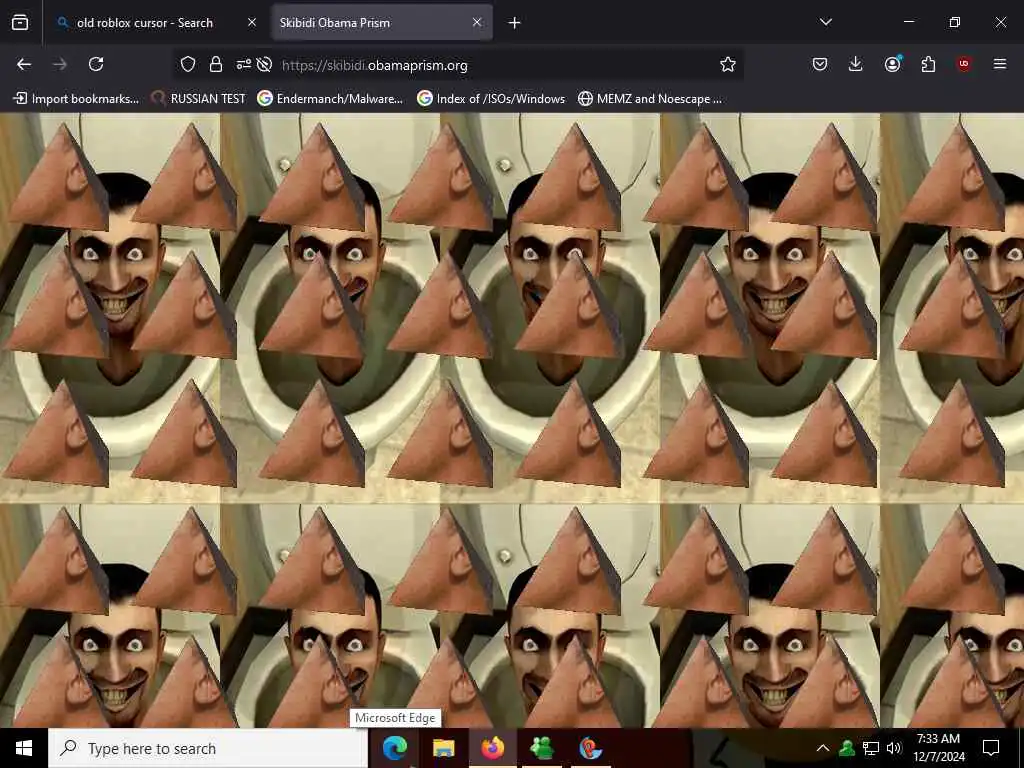Go back to previous page

pos(24,64)
